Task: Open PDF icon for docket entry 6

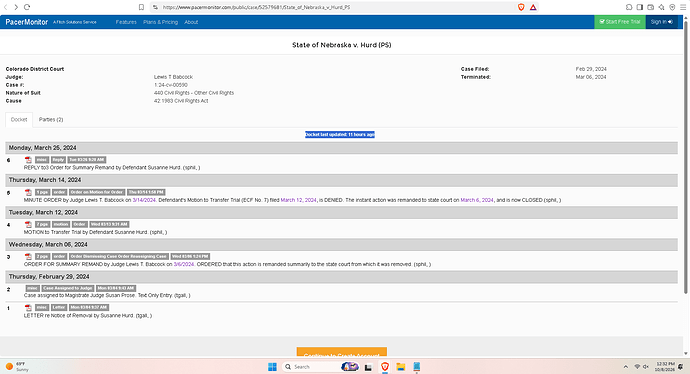Action: 28,160
